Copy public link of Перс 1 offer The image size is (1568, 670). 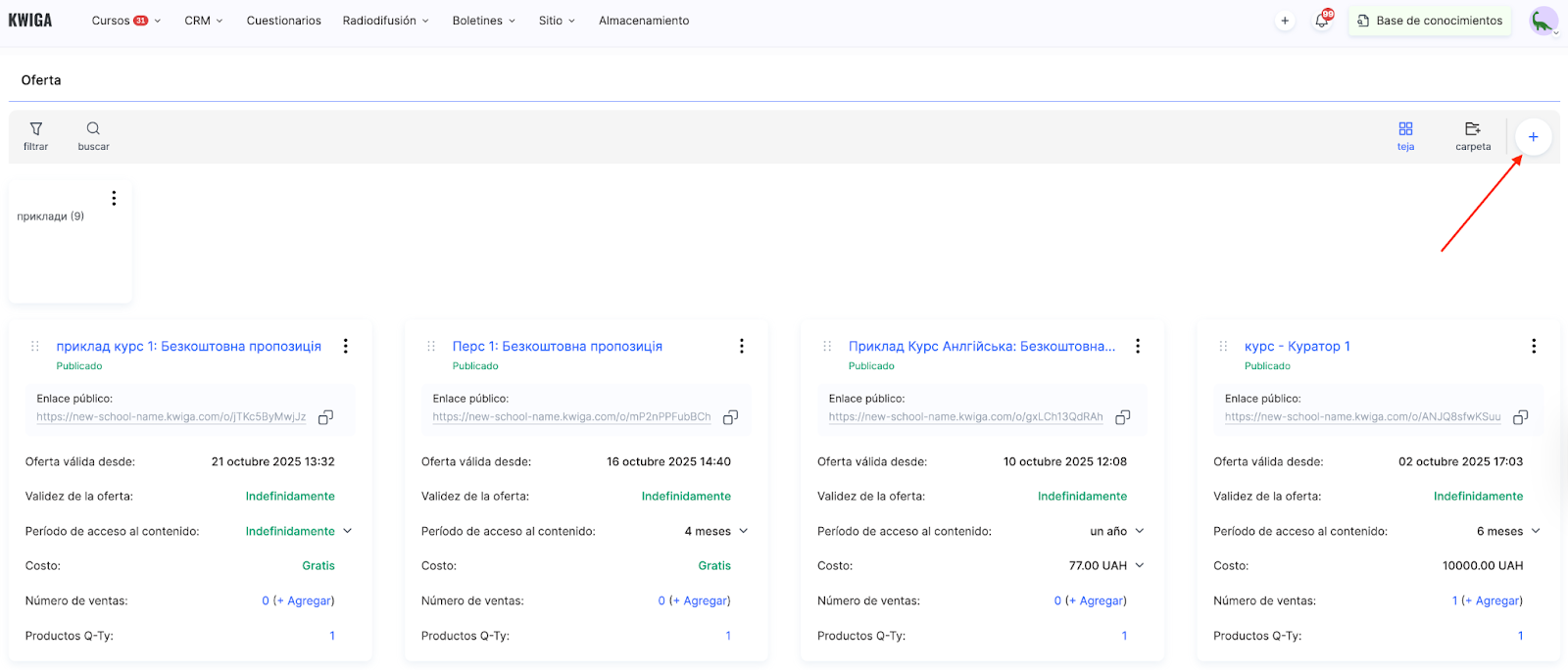730,417
